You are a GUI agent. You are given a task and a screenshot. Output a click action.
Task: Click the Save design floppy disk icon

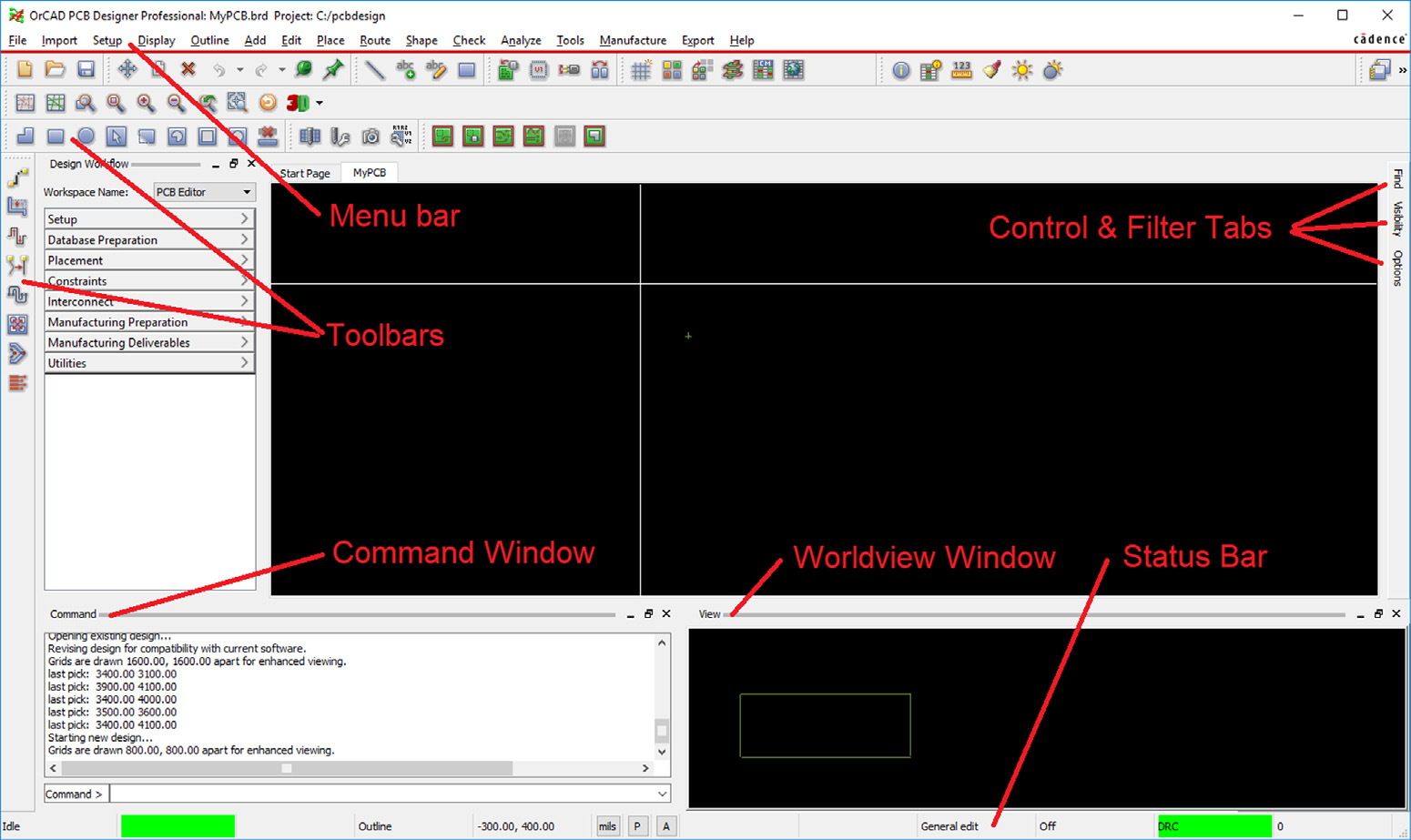pos(86,70)
